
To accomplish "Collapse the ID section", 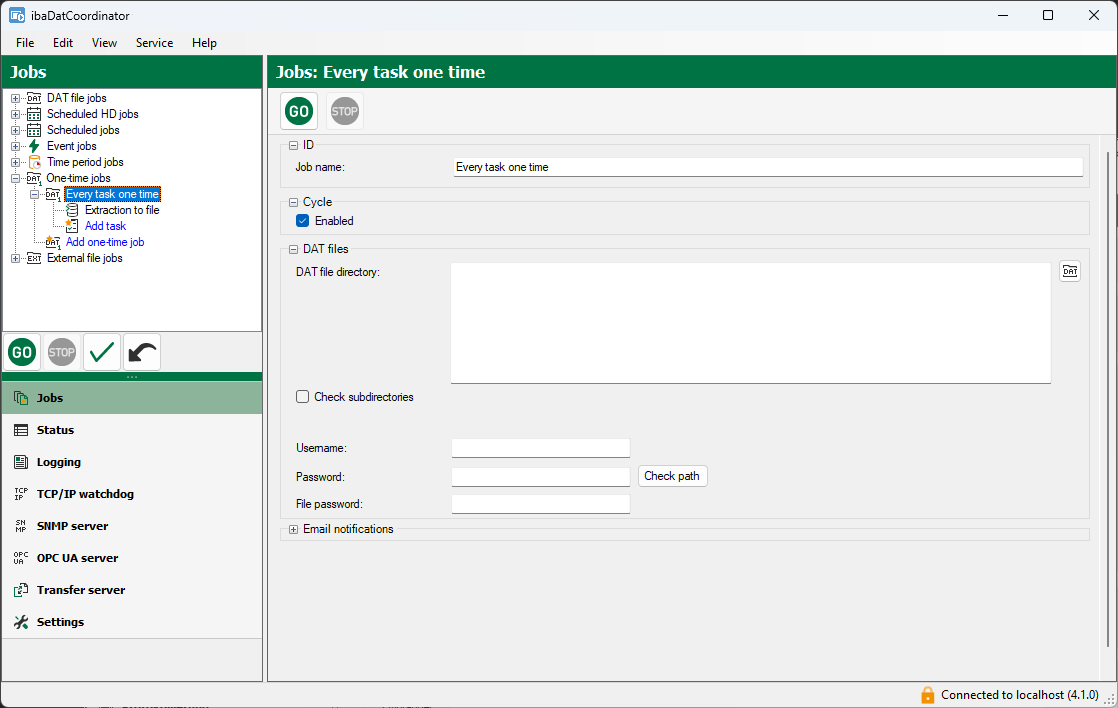I will click(x=293, y=145).
